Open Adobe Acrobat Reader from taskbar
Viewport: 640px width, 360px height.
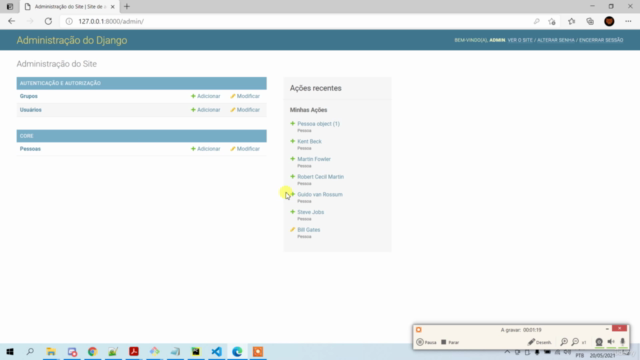click(x=134, y=351)
